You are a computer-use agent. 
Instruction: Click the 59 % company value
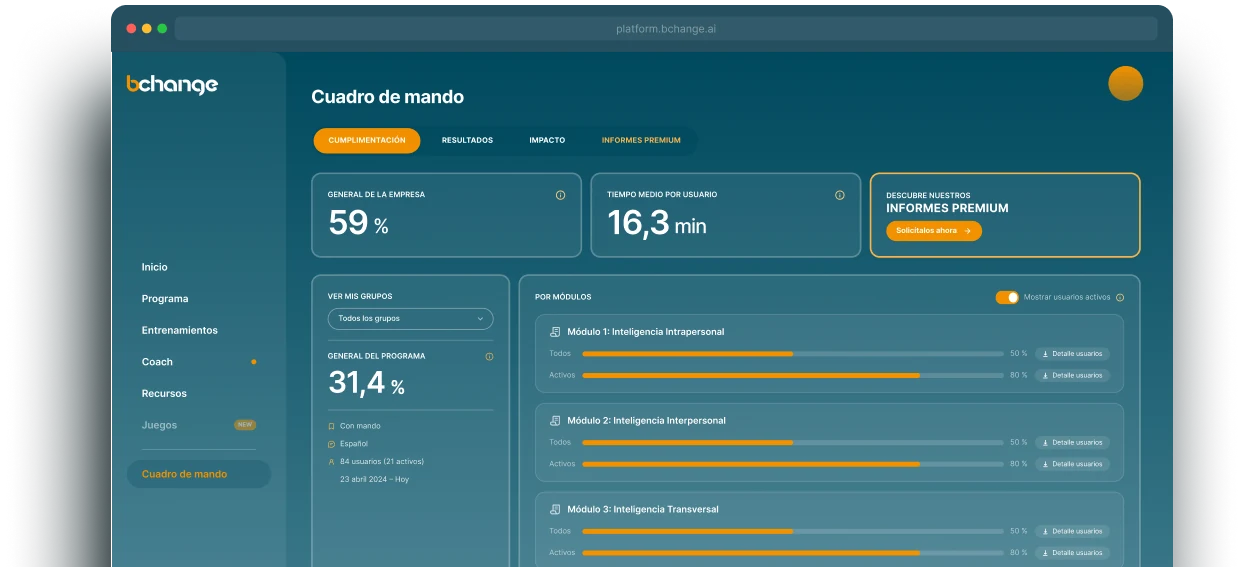pos(358,223)
